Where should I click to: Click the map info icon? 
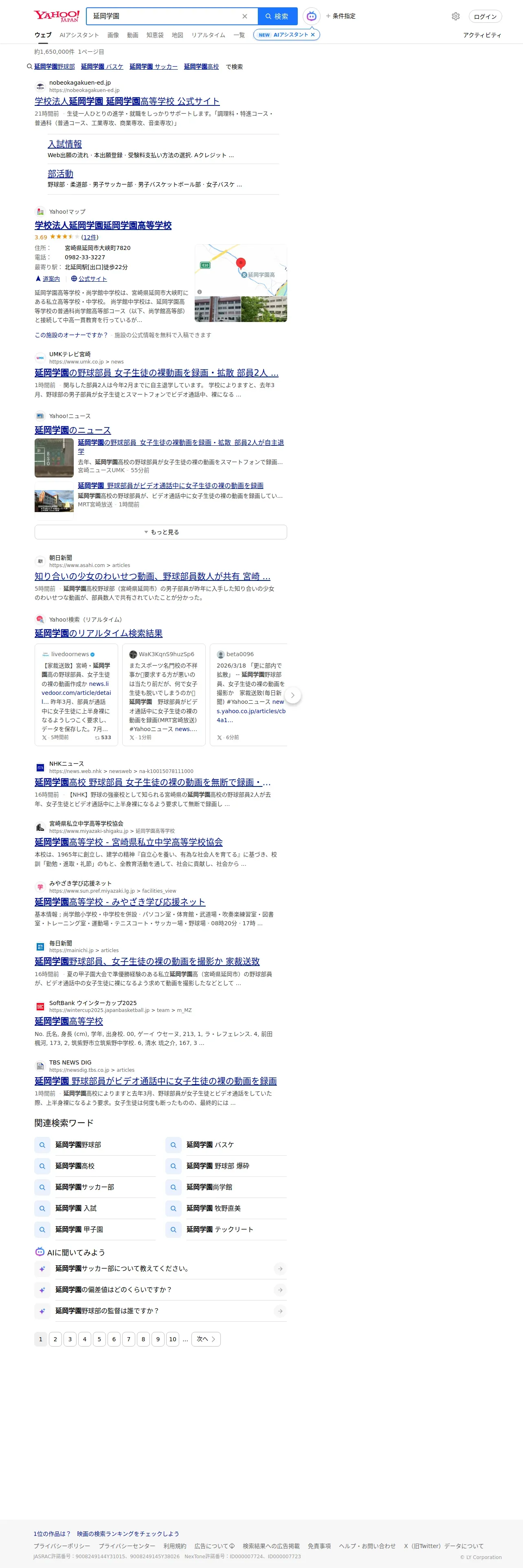(200, 291)
